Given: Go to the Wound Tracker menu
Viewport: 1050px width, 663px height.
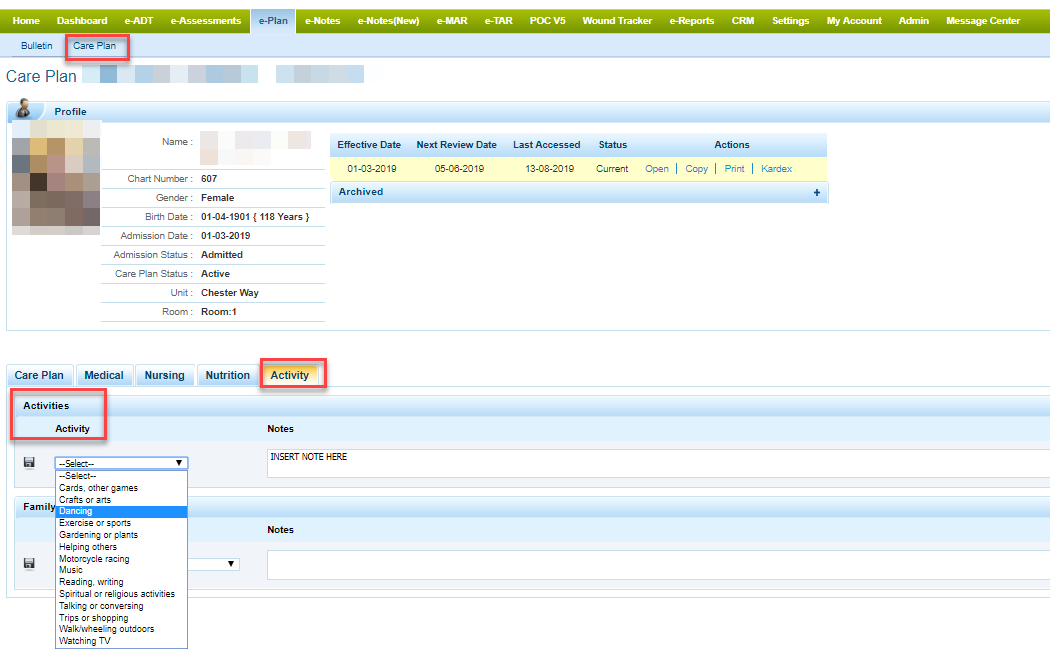Looking at the screenshot, I should pos(617,20).
